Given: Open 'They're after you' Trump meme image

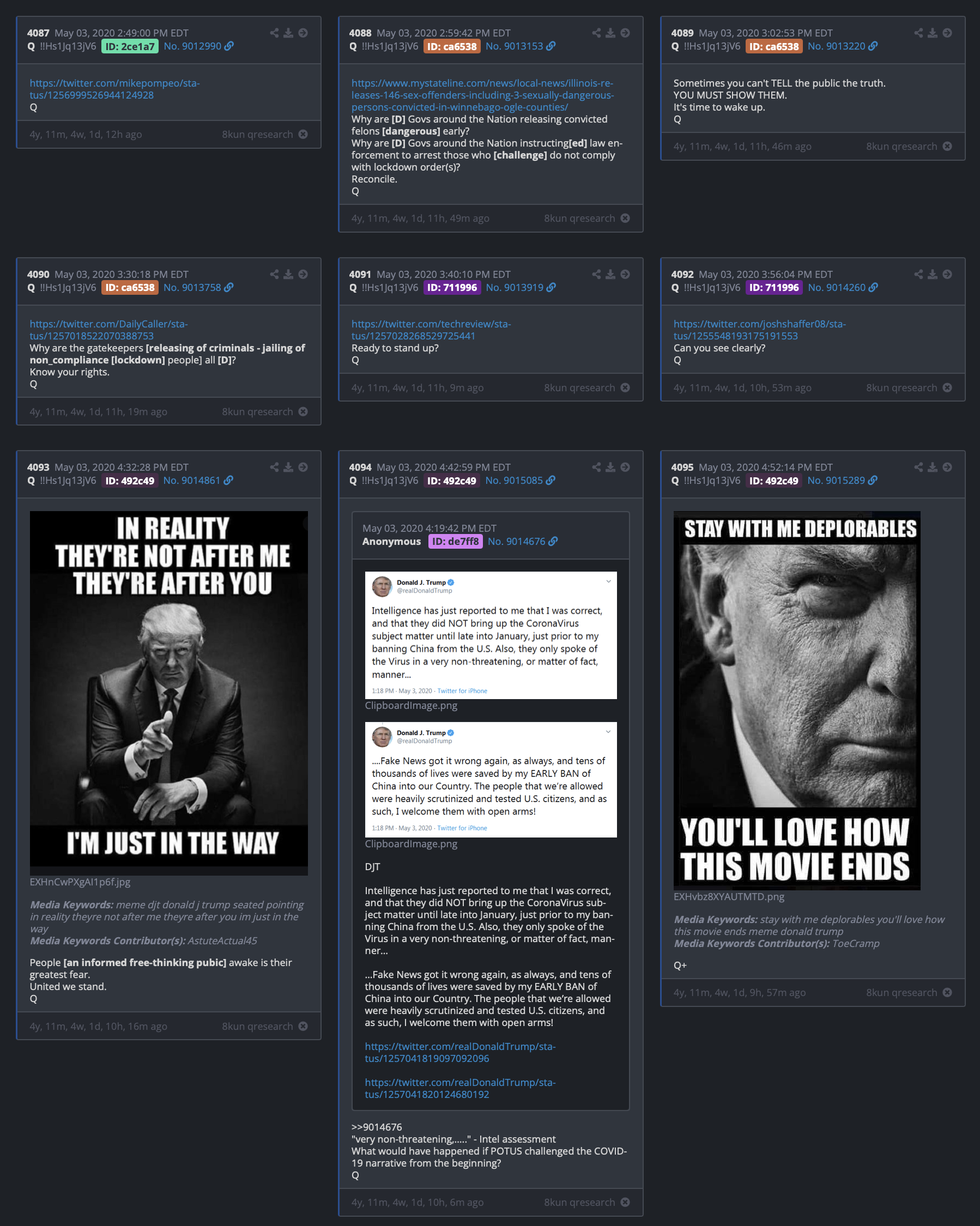Looking at the screenshot, I should (x=169, y=693).
